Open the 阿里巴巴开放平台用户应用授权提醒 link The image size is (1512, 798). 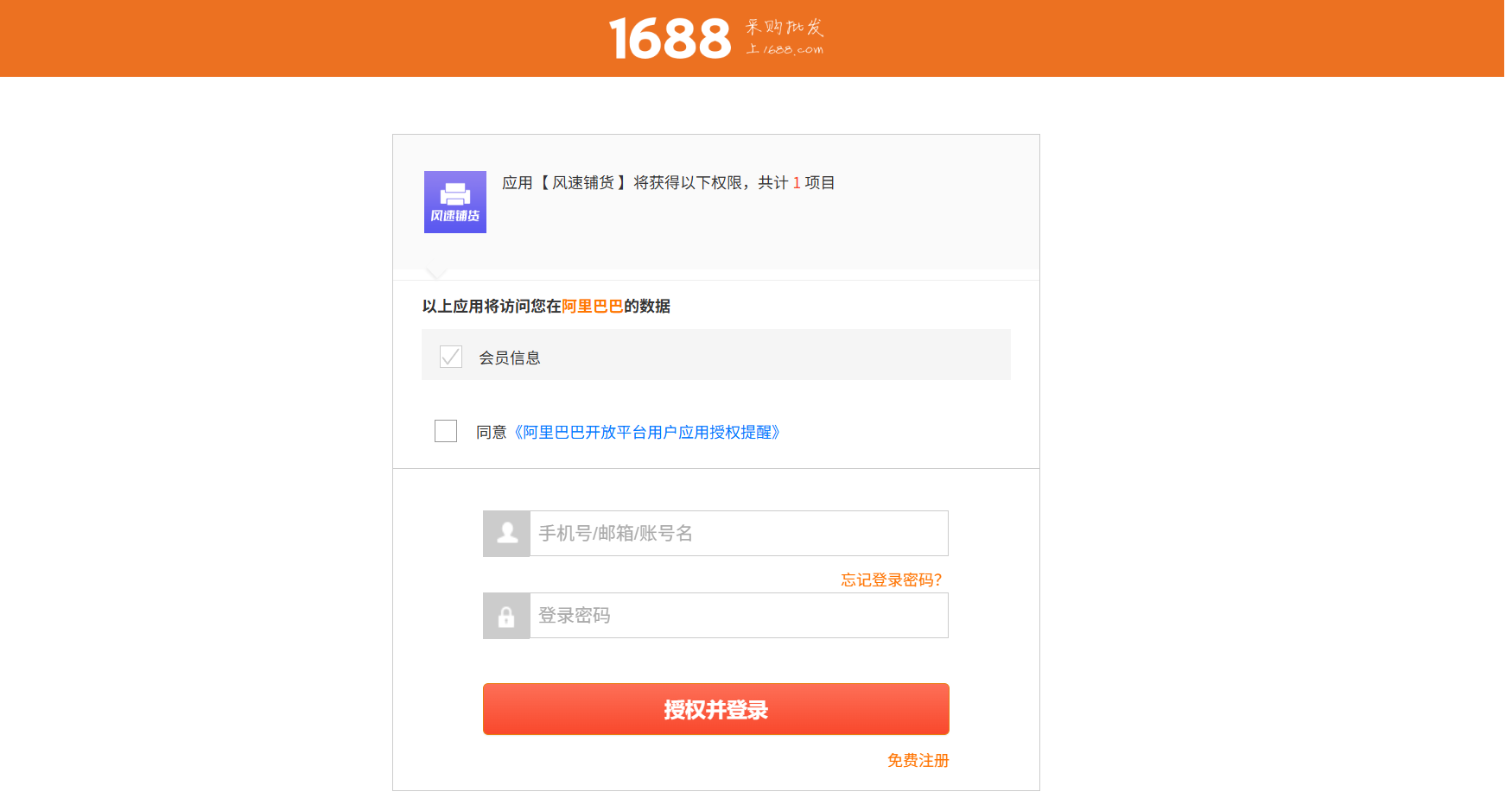(x=647, y=432)
